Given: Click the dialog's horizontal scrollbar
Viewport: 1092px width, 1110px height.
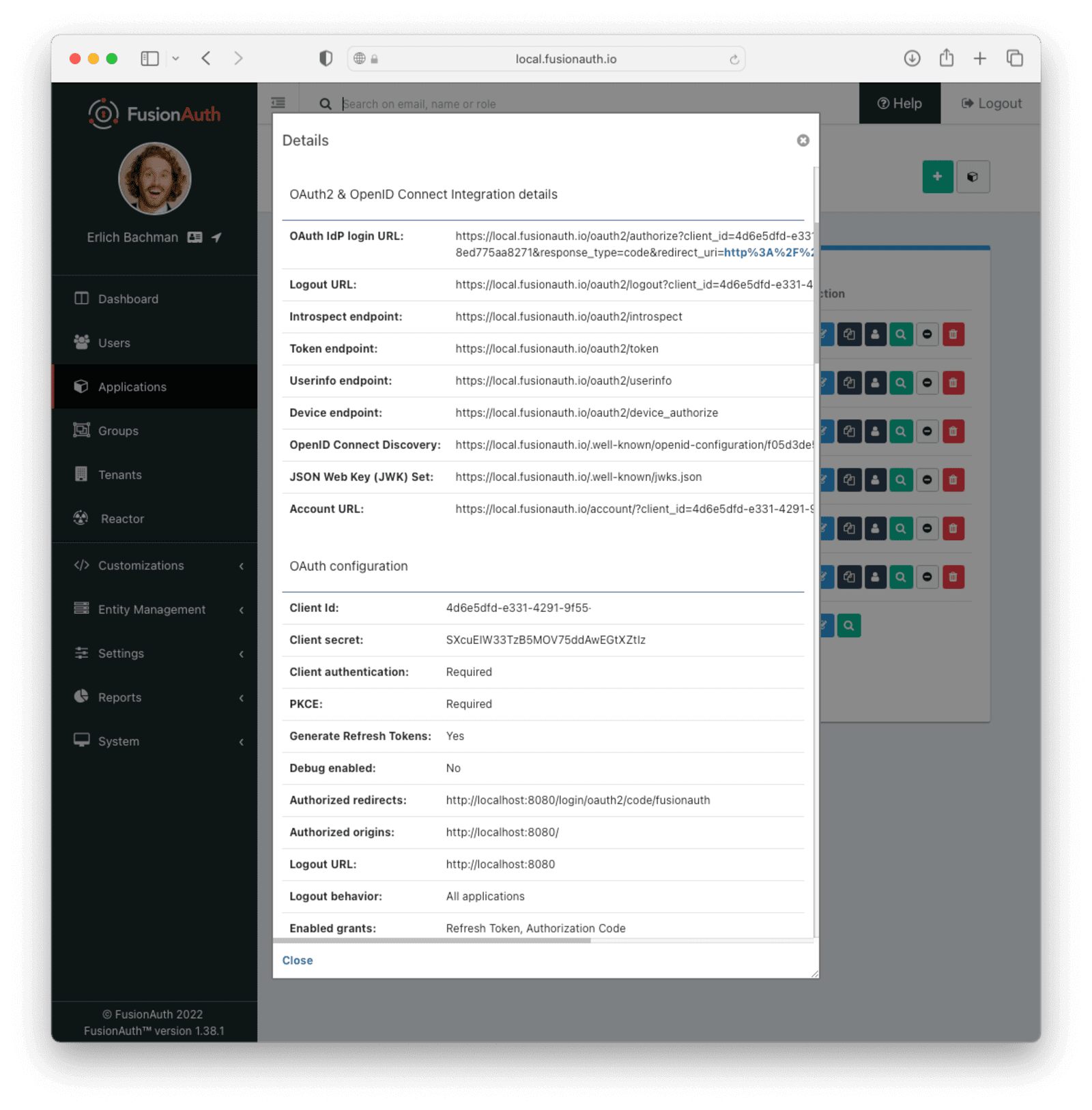Looking at the screenshot, I should coord(432,940).
